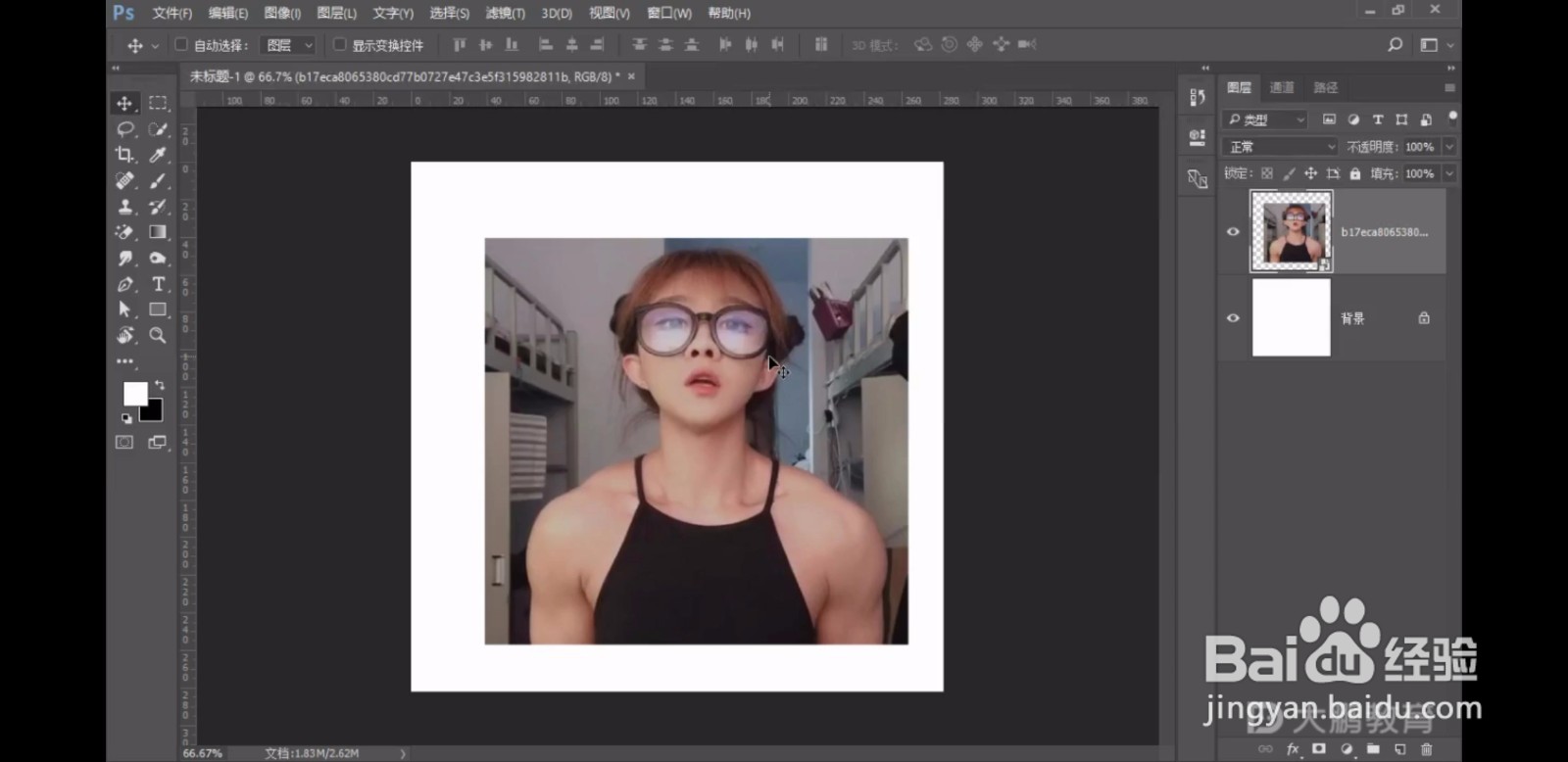The height and width of the screenshot is (762, 1568).
Task: Click the delete layer trash icon
Action: [1426, 749]
